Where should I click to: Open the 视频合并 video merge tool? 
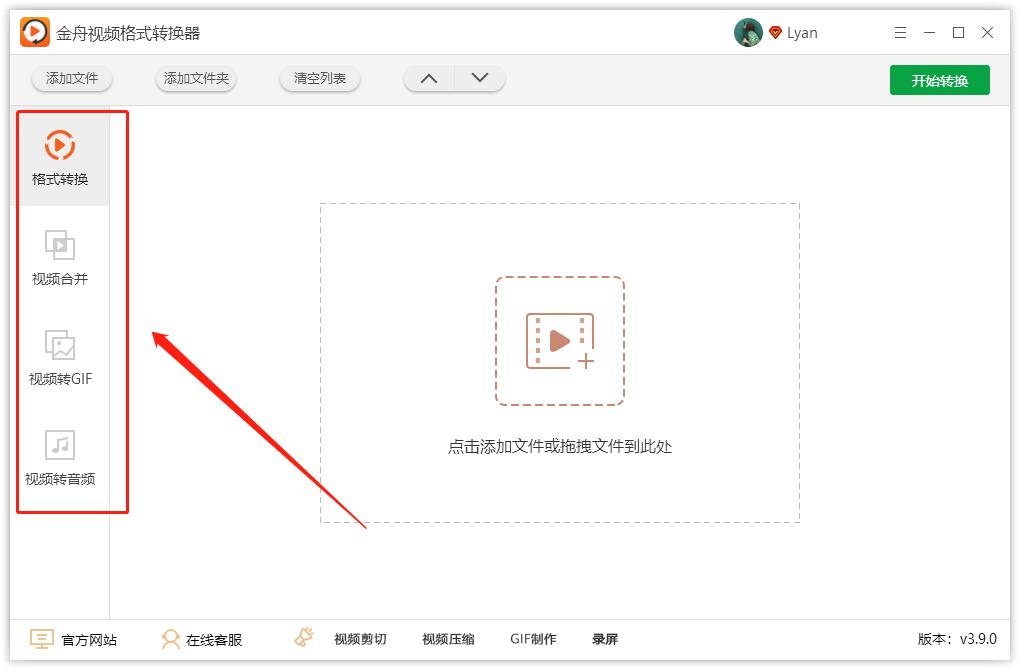58,257
